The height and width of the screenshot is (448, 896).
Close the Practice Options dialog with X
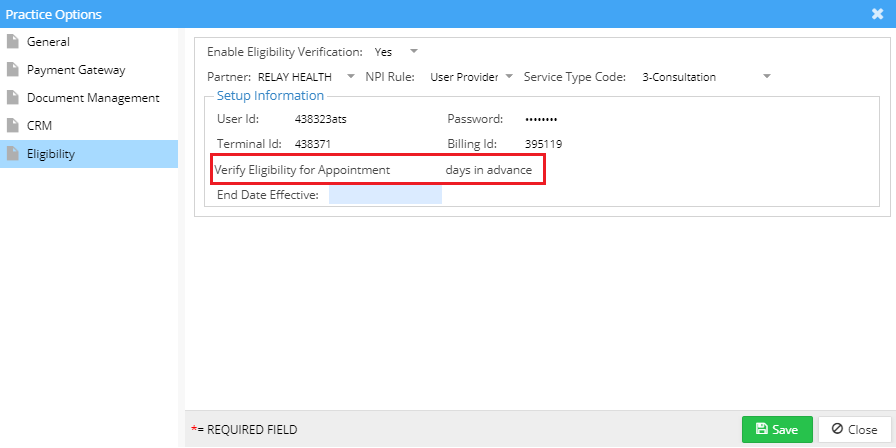click(x=877, y=14)
